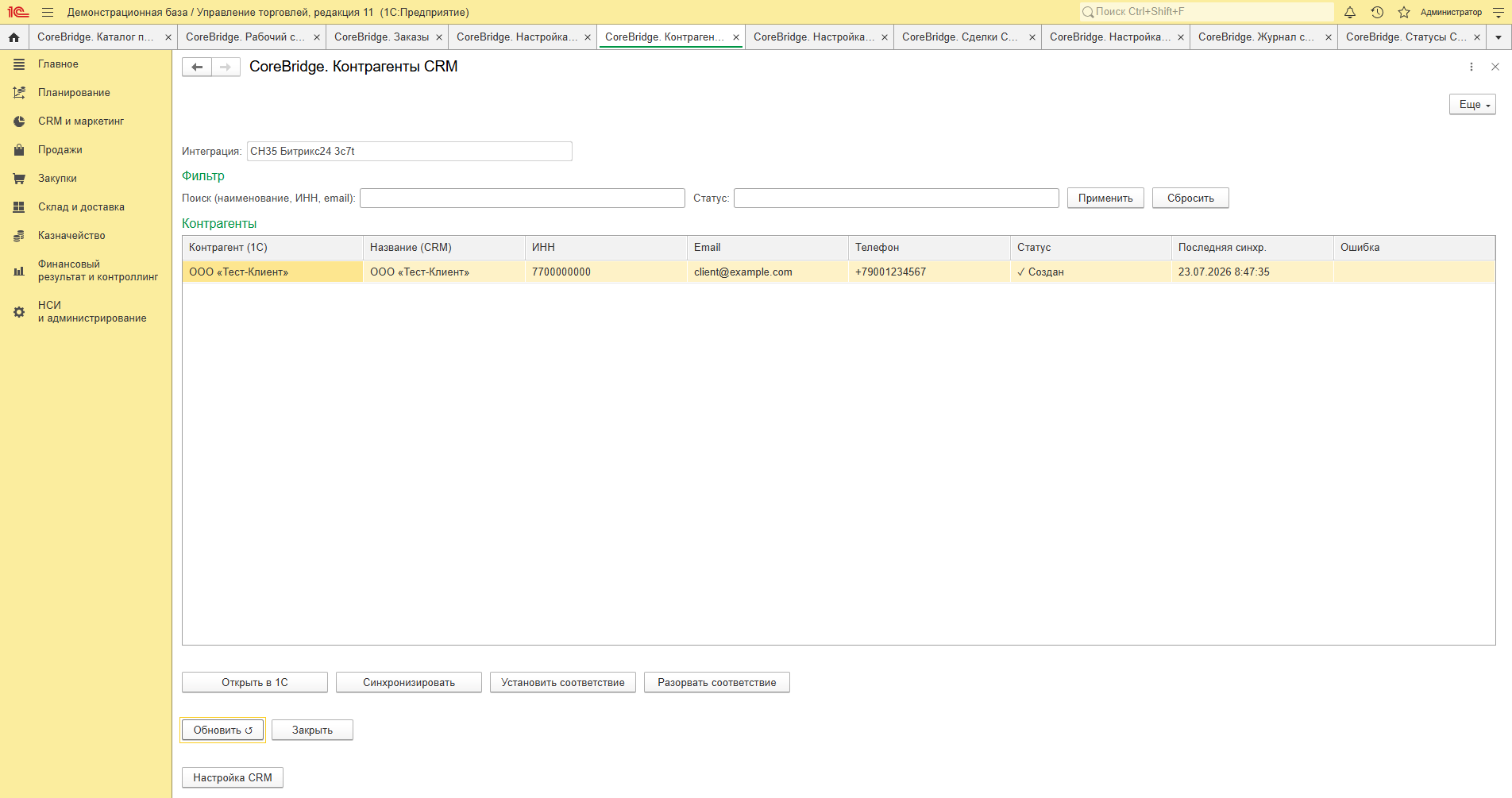Open favorites star icon
The image size is (1512, 798).
coord(1404,12)
